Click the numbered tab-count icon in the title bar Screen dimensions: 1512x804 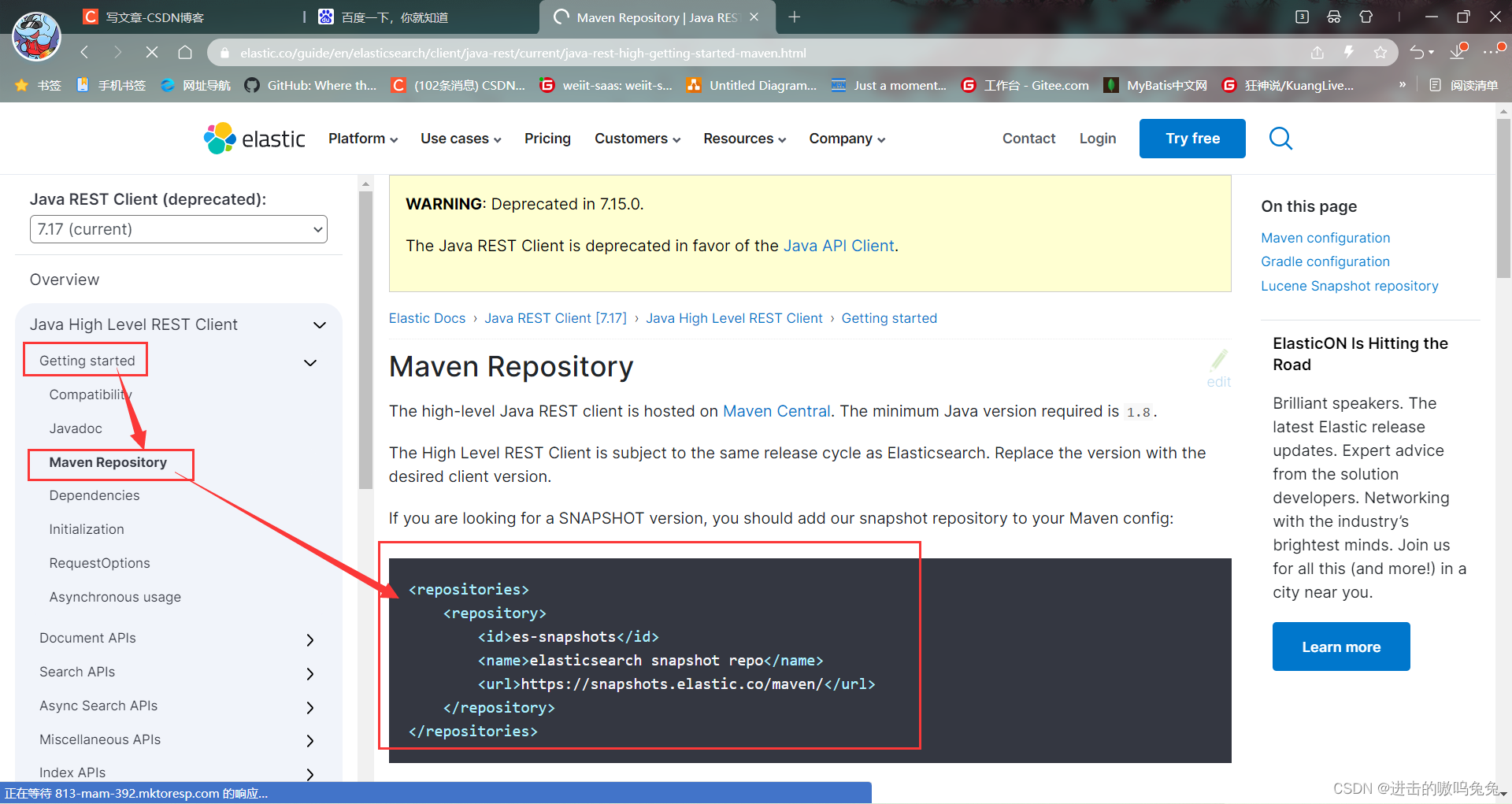(1302, 17)
